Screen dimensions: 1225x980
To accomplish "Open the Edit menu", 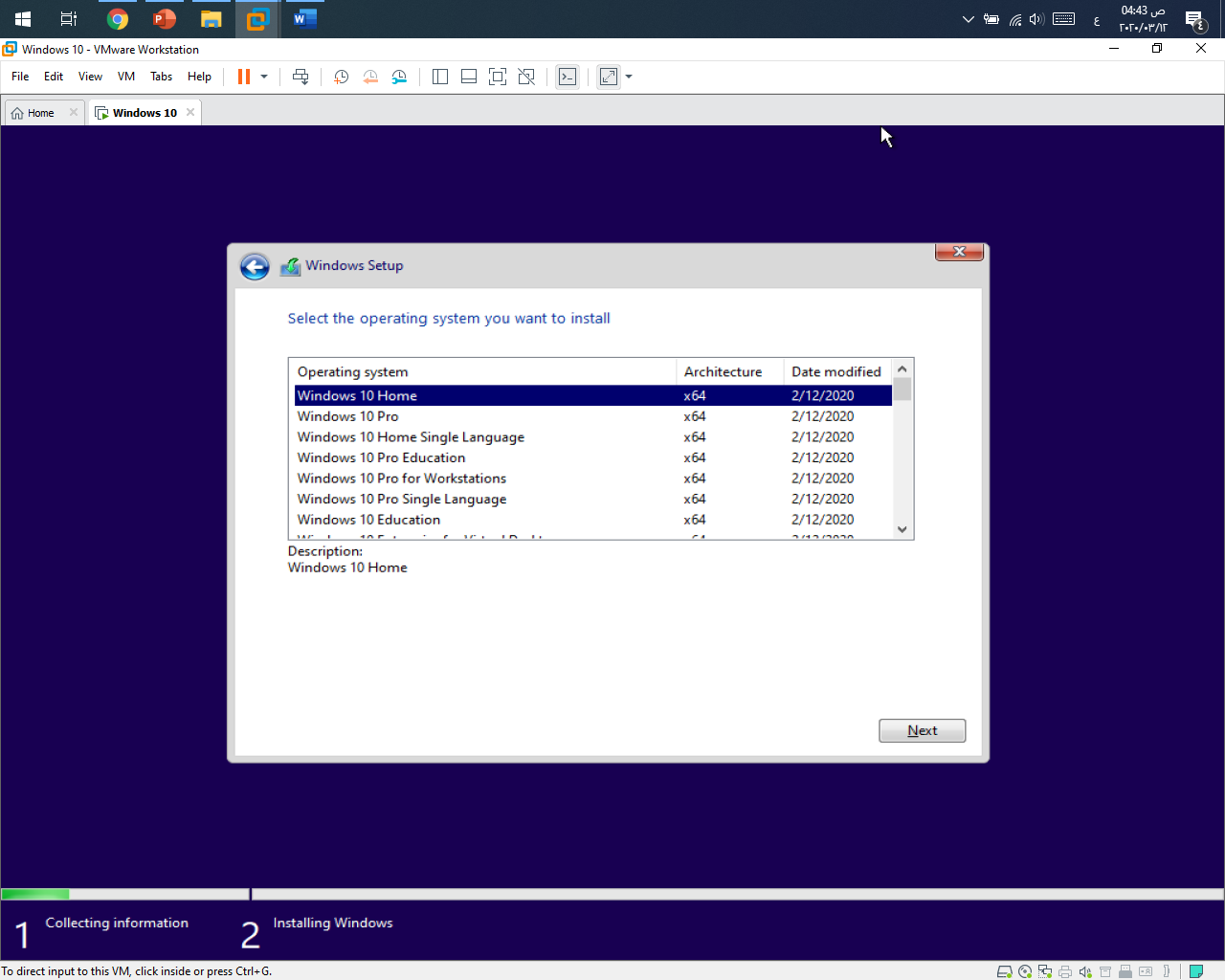I will (x=54, y=77).
